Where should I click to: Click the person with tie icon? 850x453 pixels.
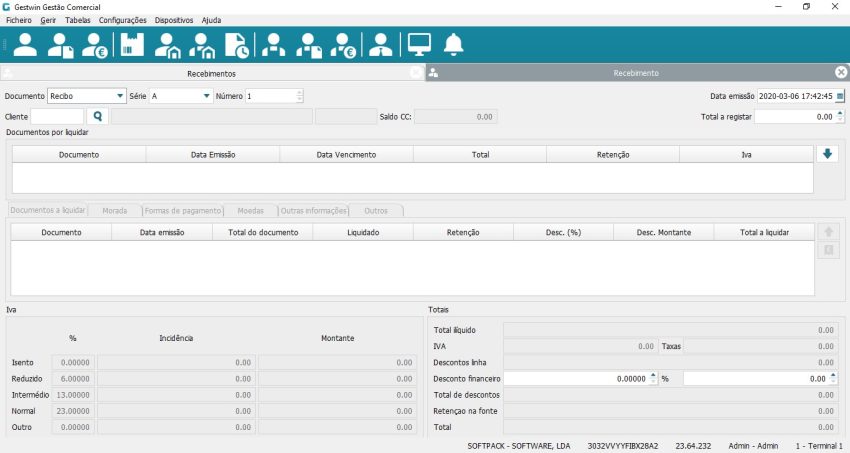(x=380, y=45)
